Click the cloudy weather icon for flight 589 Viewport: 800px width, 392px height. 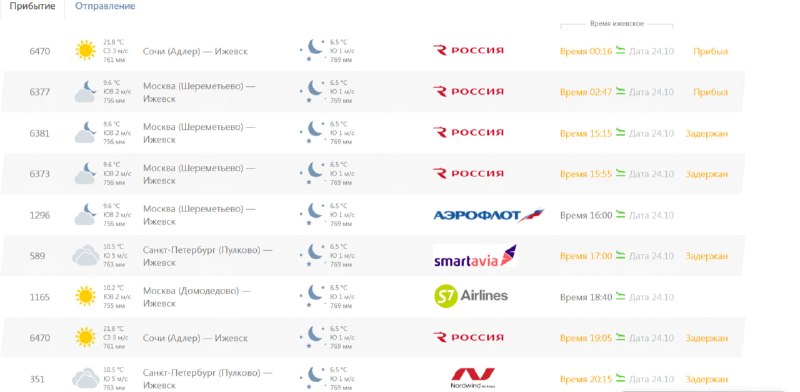pyautogui.click(x=85, y=255)
